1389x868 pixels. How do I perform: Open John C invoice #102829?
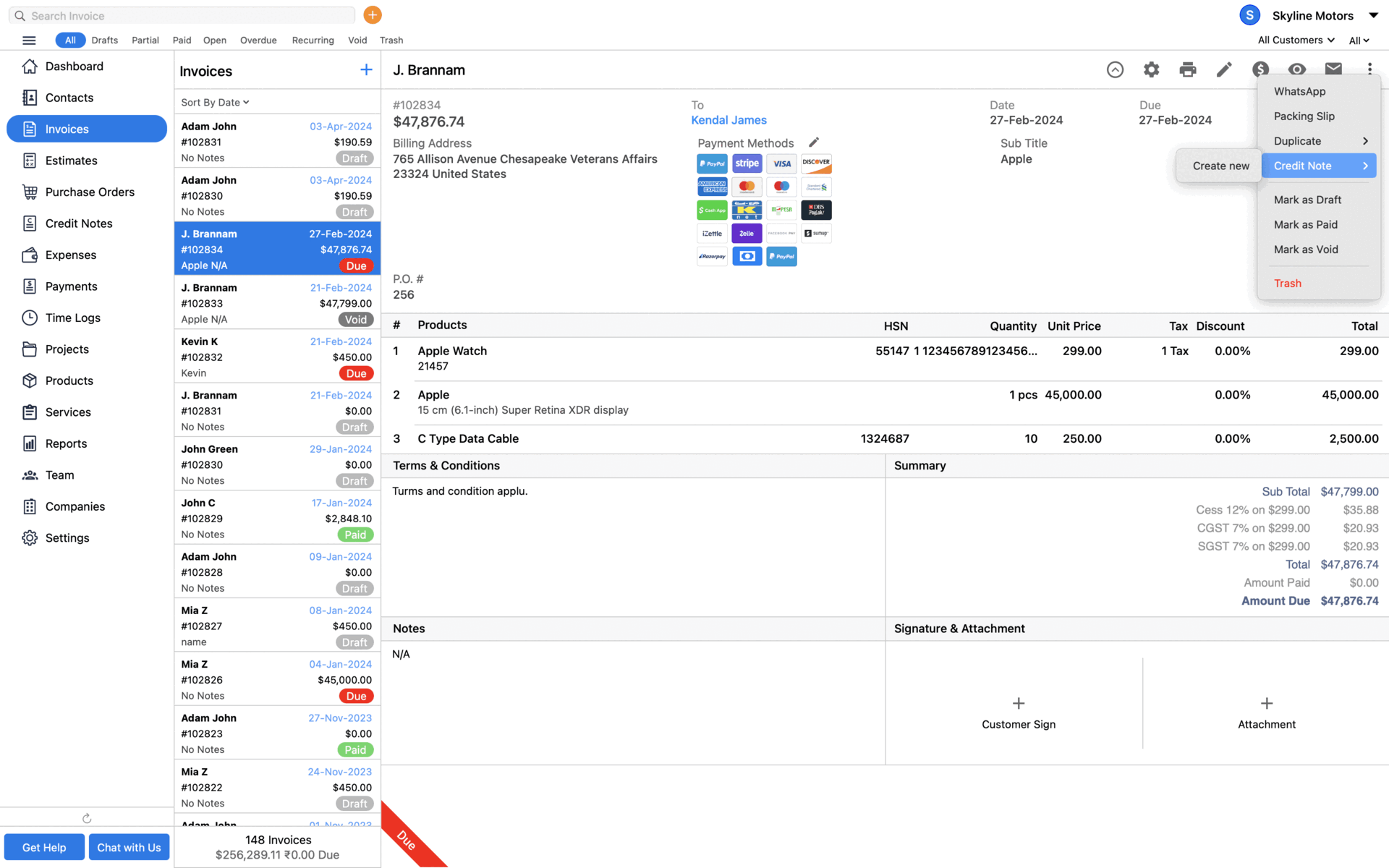pos(277,518)
